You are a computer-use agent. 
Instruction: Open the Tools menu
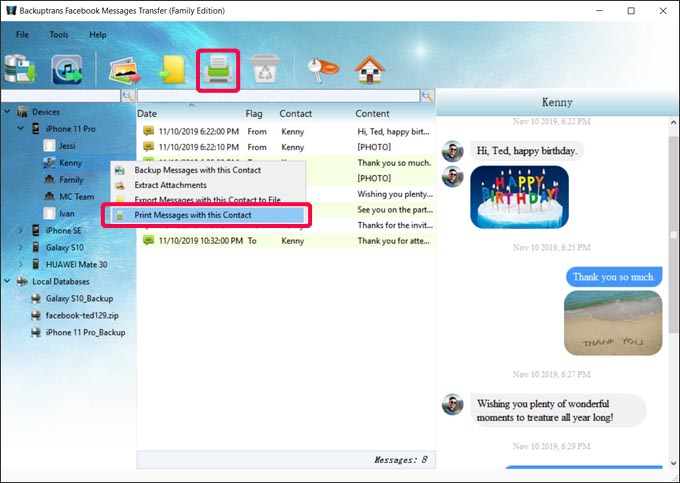point(59,34)
